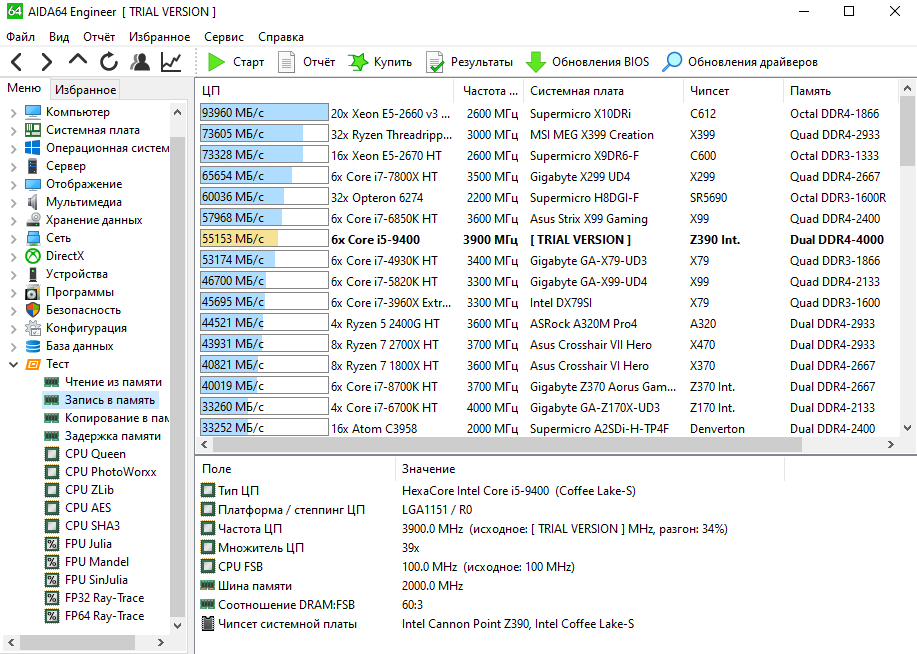Switch to the Меню tab
Screen dimensions: 917x654
24,88
